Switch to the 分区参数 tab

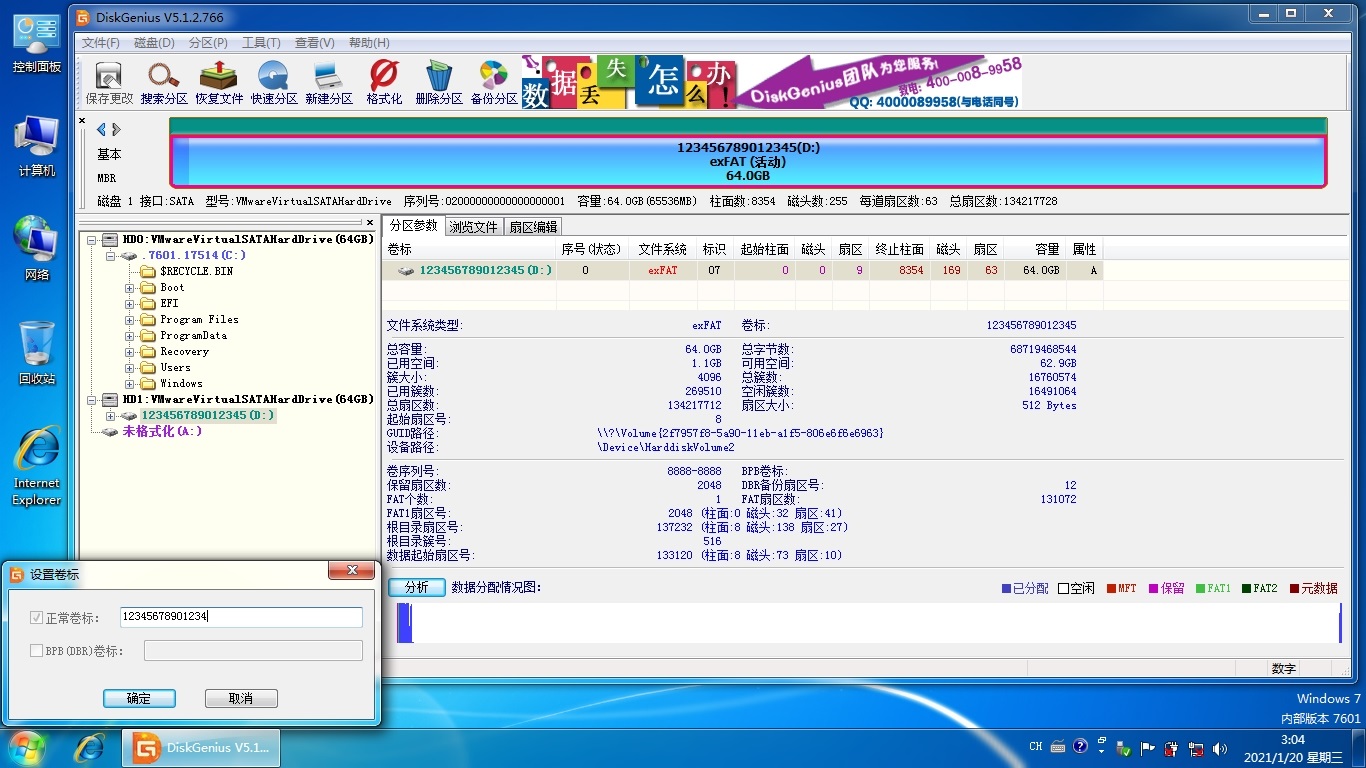pos(413,226)
